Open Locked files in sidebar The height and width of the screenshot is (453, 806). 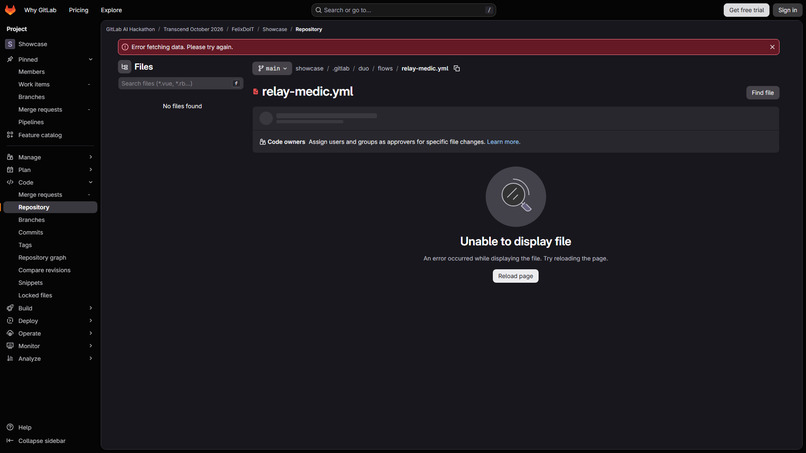[x=35, y=296]
